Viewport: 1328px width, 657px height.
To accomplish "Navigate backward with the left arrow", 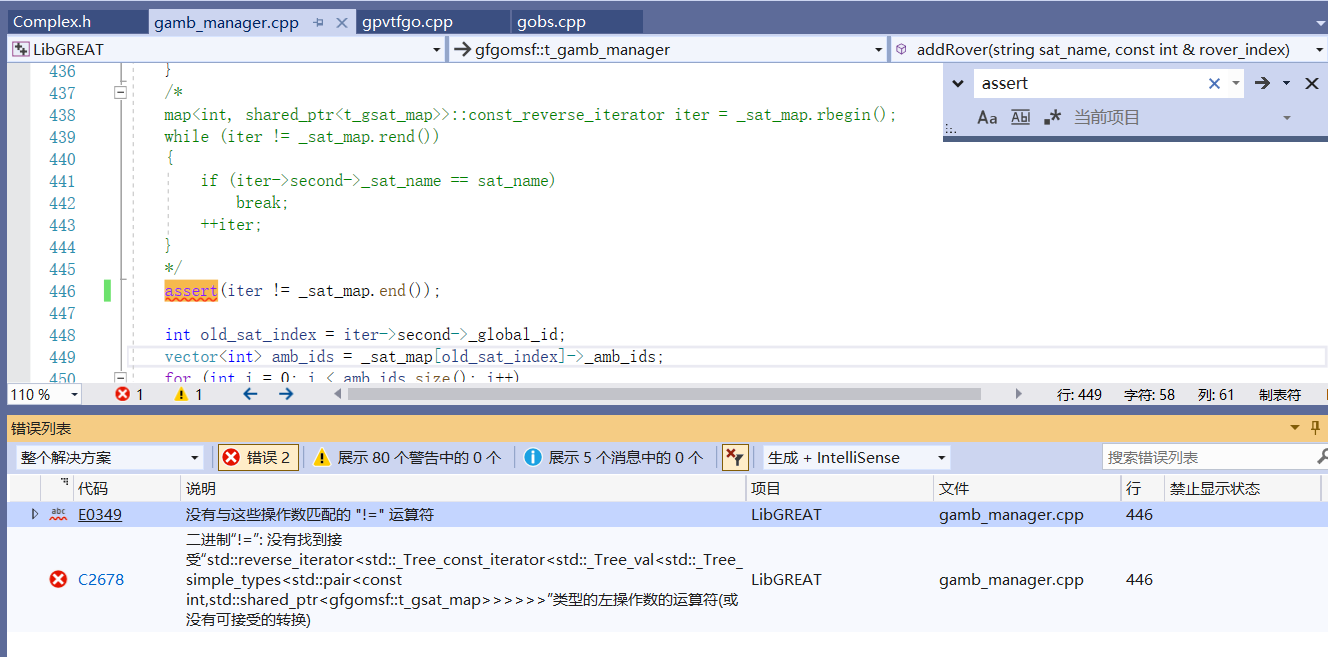I will pyautogui.click(x=250, y=394).
